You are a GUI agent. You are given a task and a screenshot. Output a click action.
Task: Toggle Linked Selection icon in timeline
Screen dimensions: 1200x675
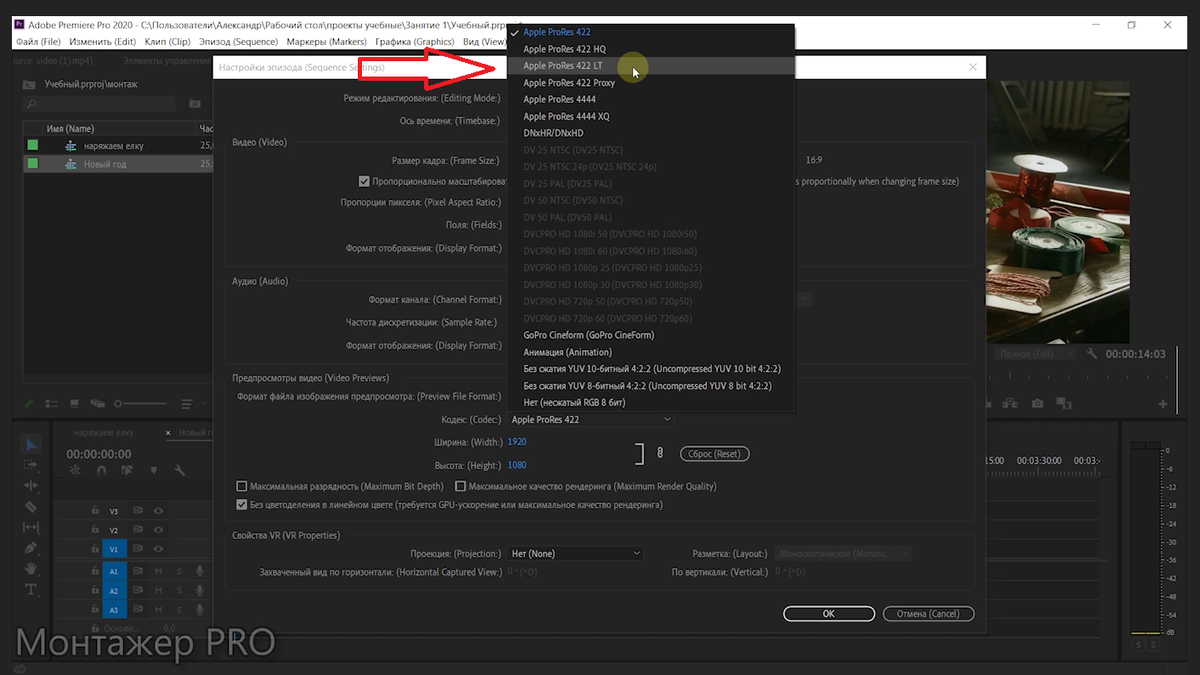point(127,470)
